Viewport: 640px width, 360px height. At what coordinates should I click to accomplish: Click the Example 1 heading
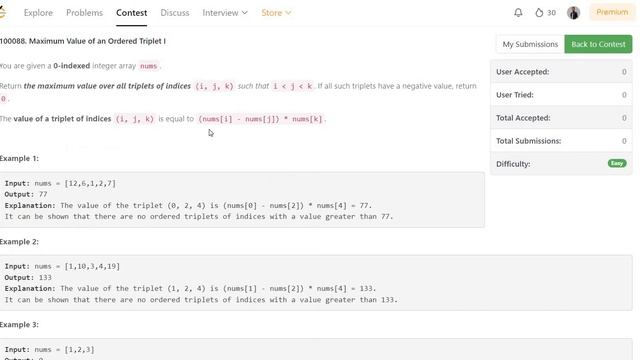tap(19, 158)
